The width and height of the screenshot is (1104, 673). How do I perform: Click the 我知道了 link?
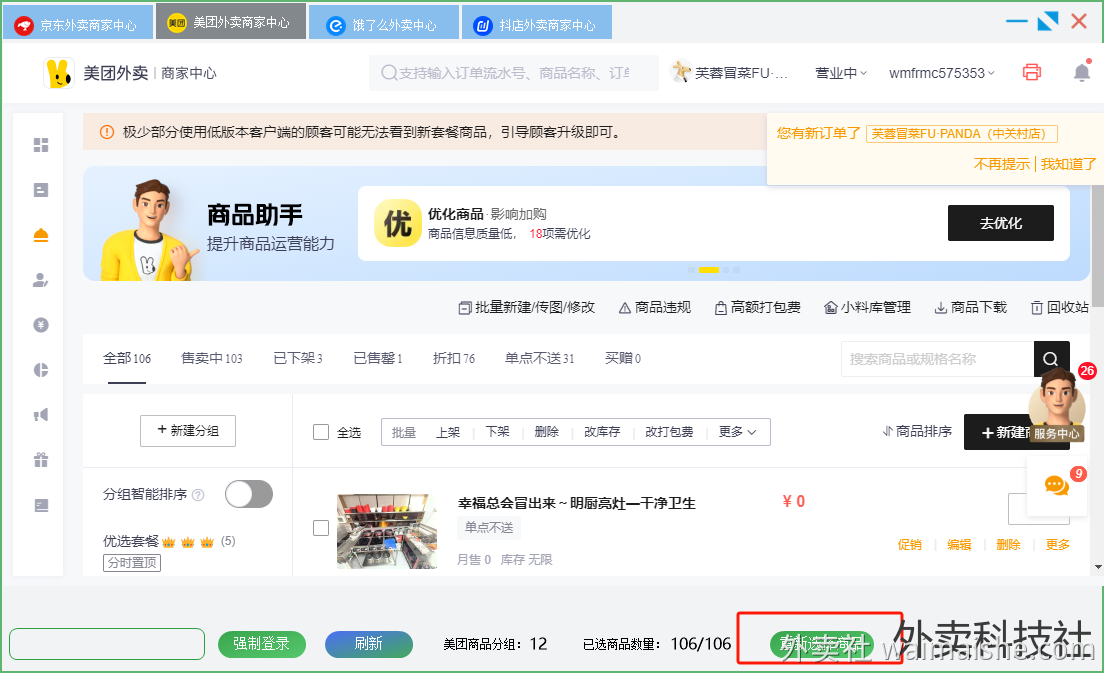pos(1068,164)
